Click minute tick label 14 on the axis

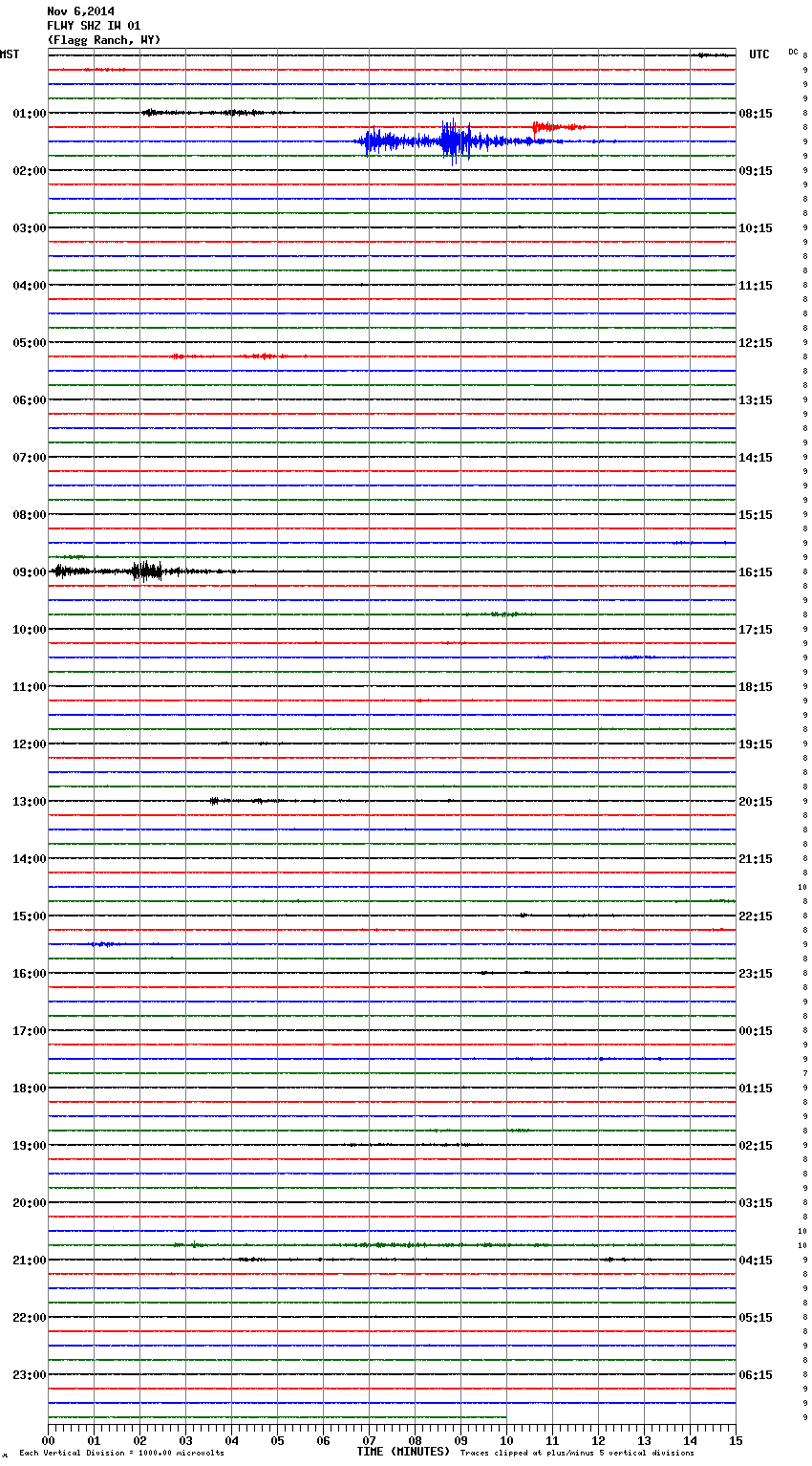click(x=690, y=1440)
